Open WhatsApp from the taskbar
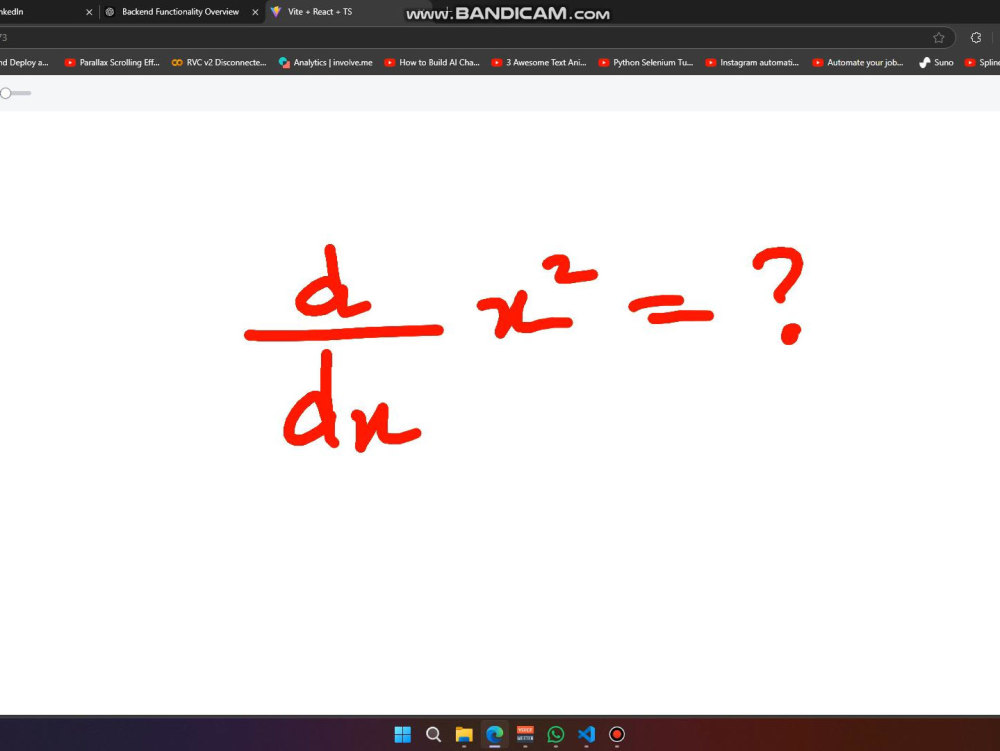The image size is (1000, 751). click(x=555, y=734)
